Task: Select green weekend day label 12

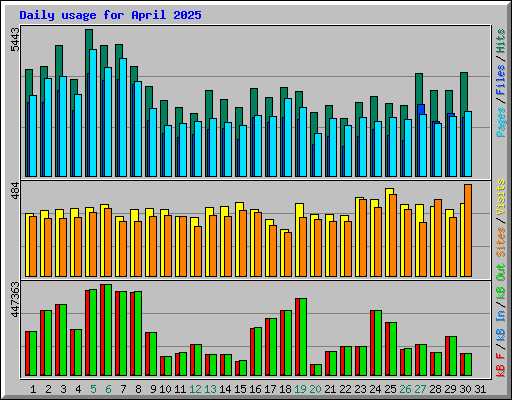Action: point(195,389)
